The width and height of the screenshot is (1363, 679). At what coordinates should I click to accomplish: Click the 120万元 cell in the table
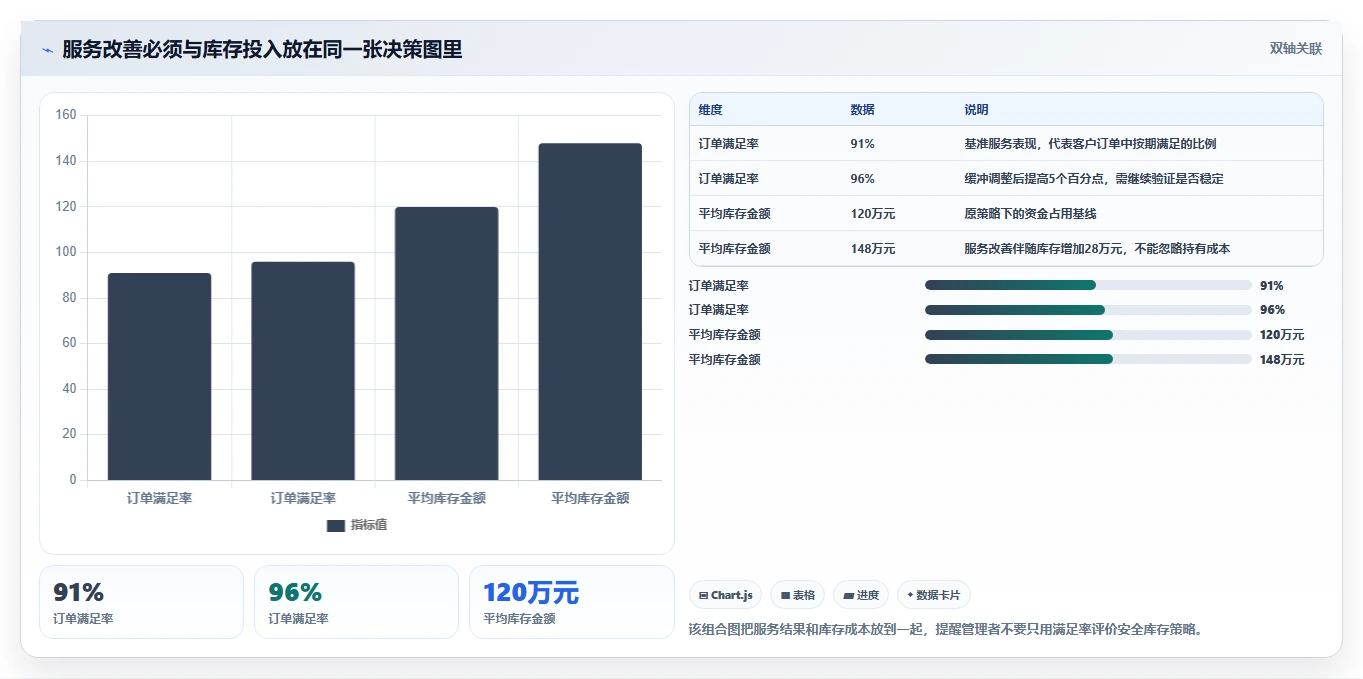[x=873, y=214]
